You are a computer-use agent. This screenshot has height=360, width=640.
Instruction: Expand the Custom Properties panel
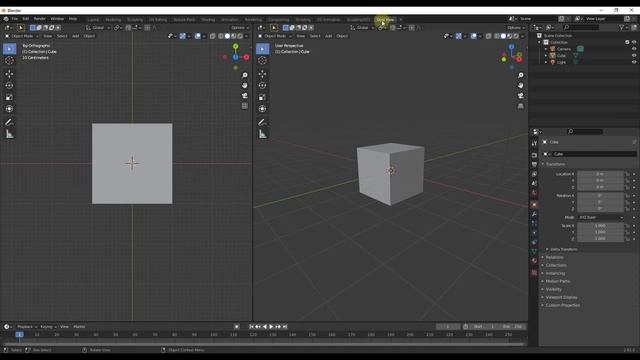[562, 305]
